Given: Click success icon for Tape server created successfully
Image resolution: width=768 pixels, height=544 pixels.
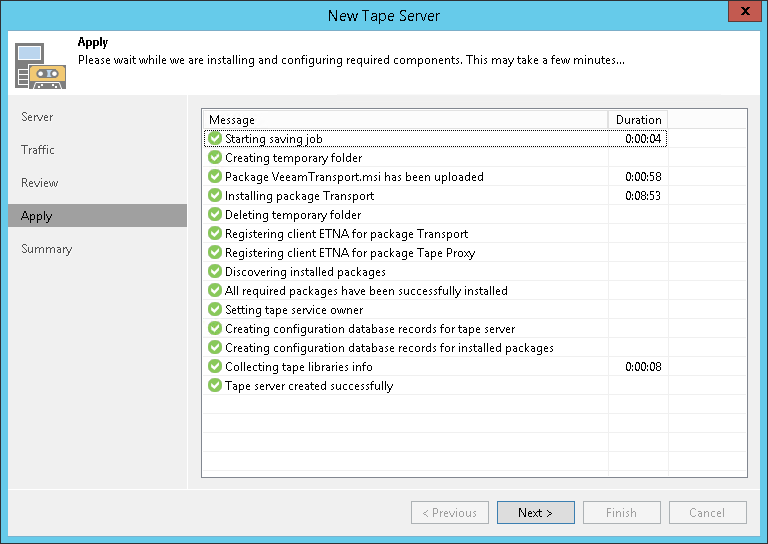Looking at the screenshot, I should click(214, 386).
